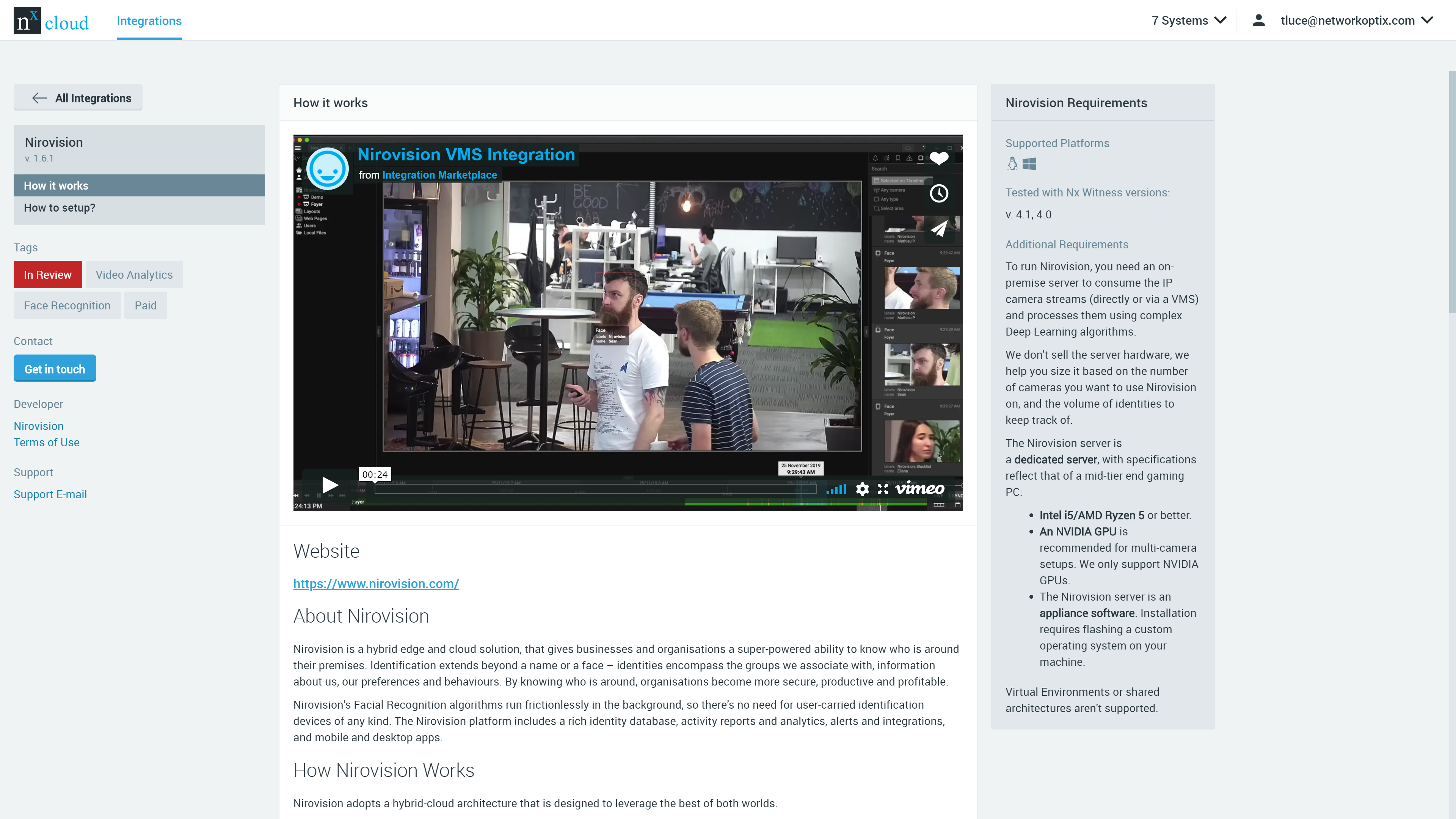Viewport: 1456px width, 819px height.
Task: Play the Nirovision VMS Integration video
Action: tap(329, 485)
